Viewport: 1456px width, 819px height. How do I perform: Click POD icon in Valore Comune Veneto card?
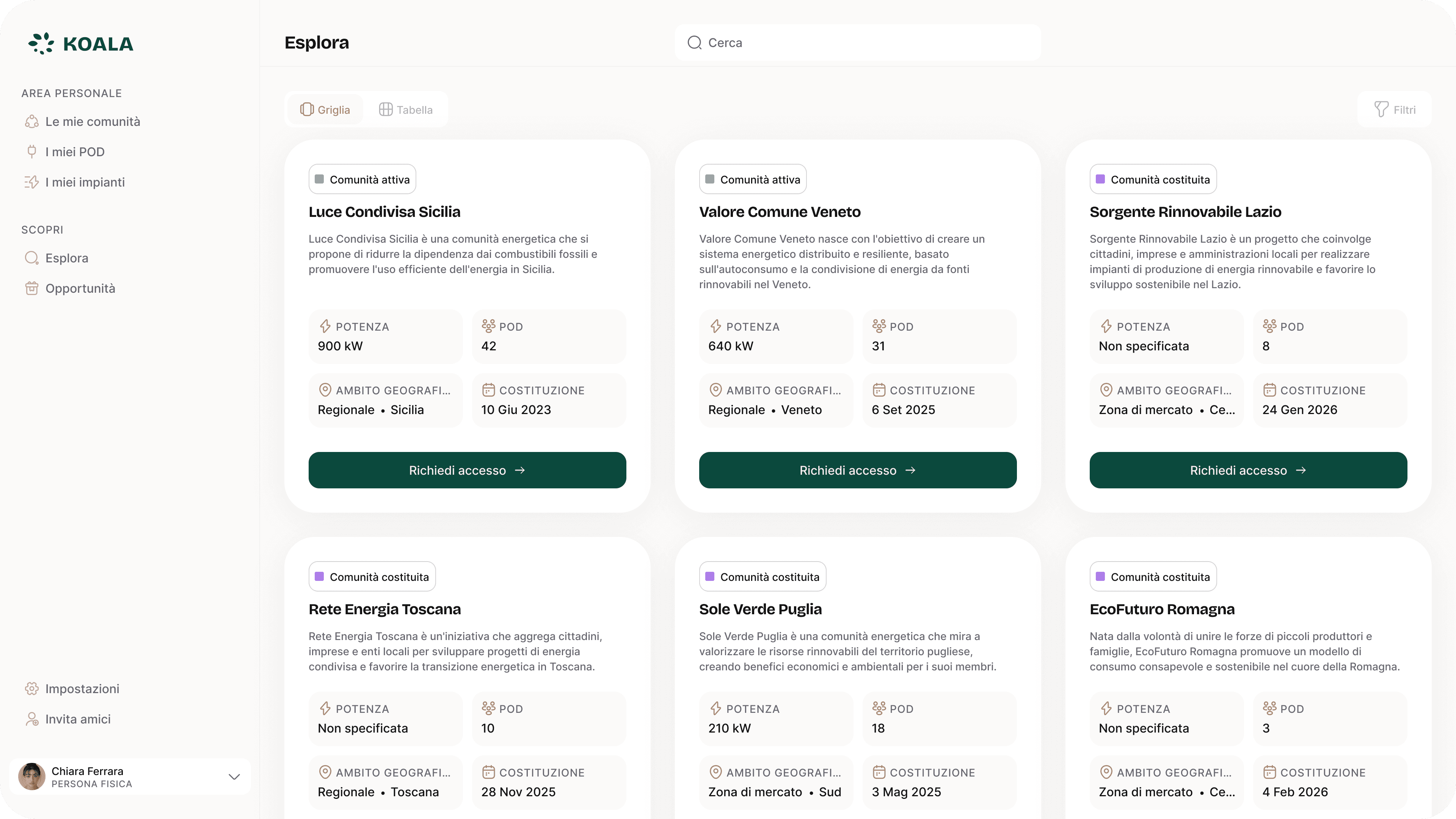click(x=879, y=326)
